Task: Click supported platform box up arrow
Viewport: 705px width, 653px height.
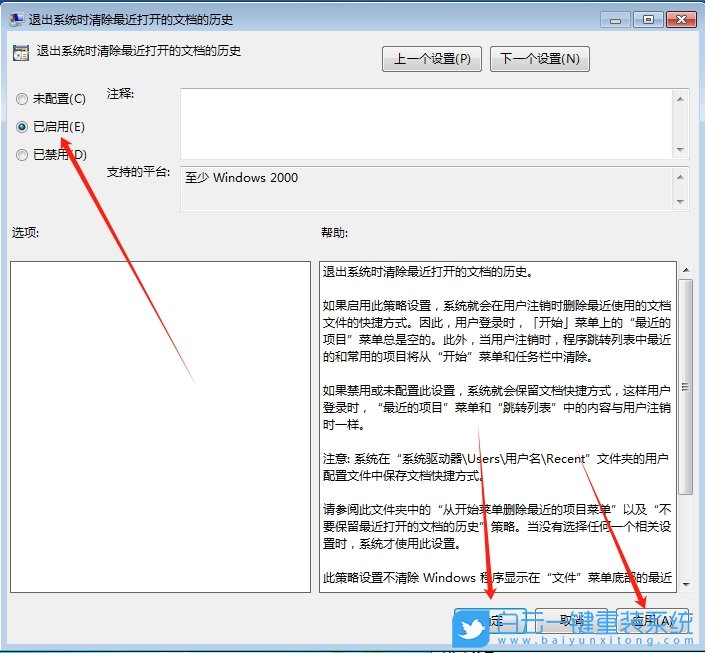Action: tap(680, 177)
